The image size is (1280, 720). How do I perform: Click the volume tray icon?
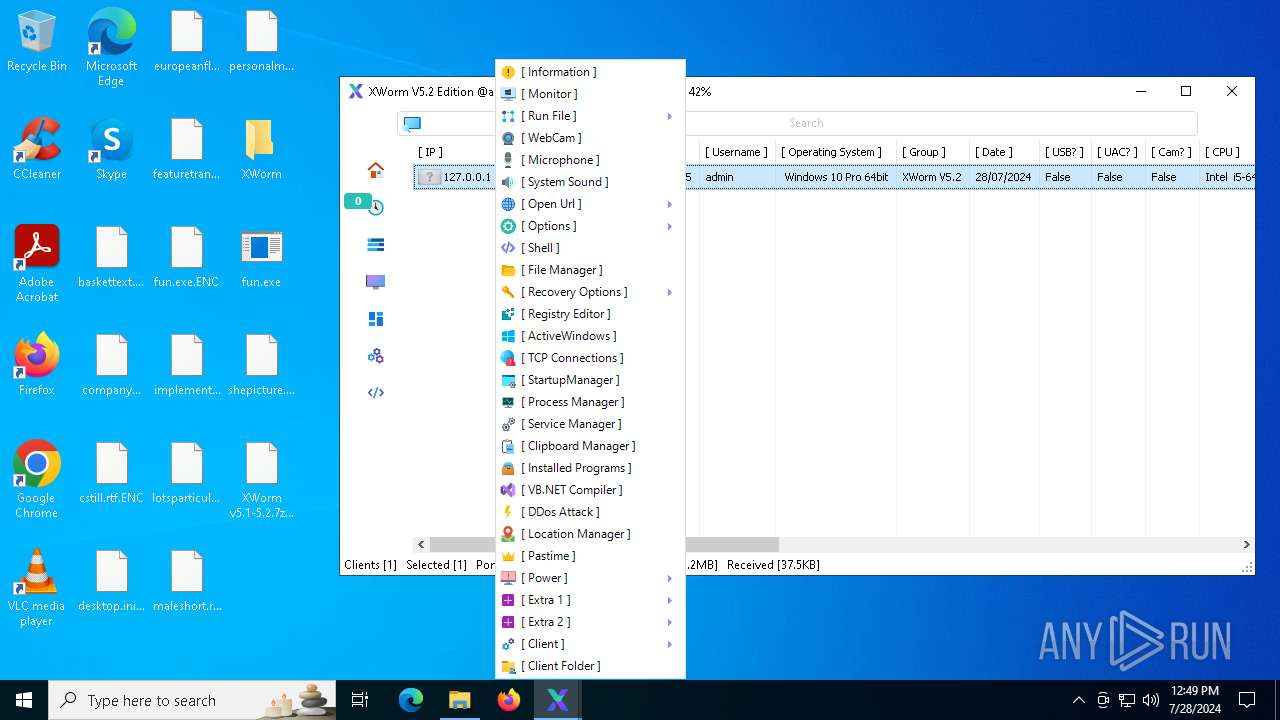[x=1151, y=700]
